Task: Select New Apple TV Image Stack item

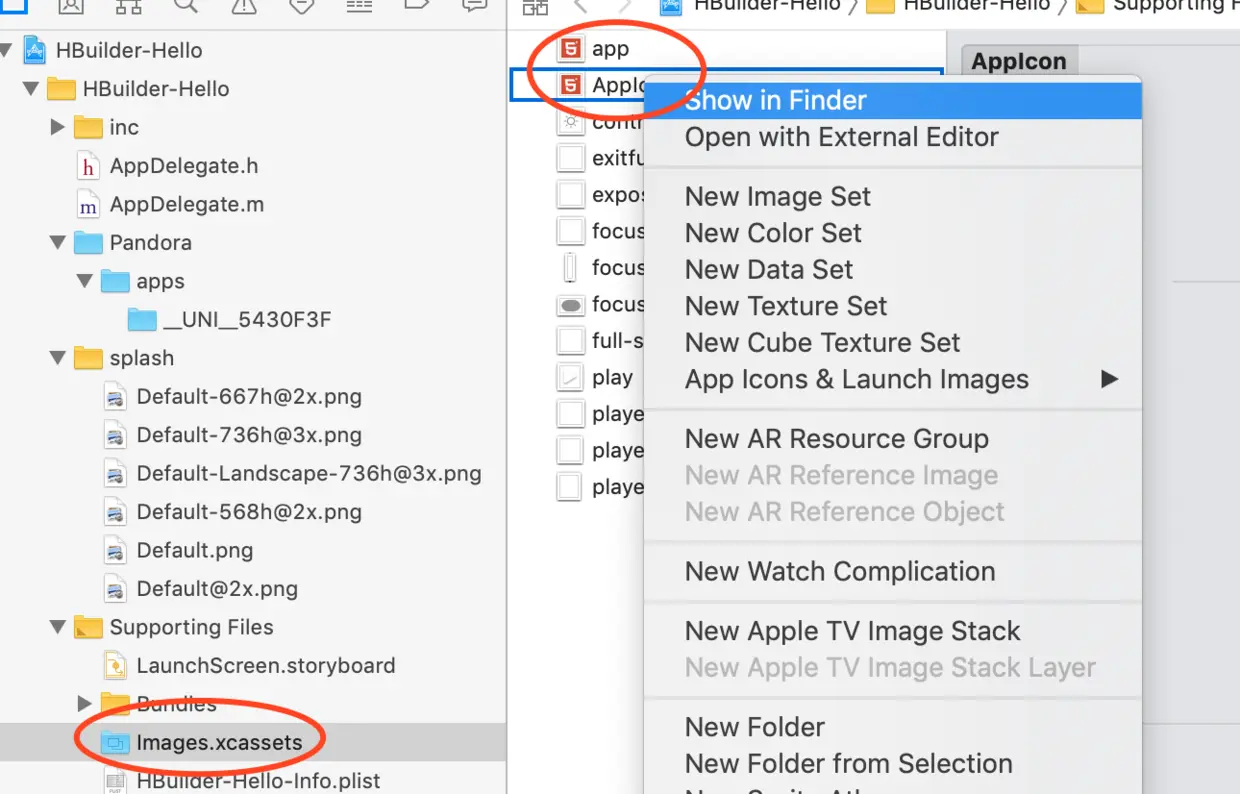Action: (x=892, y=631)
